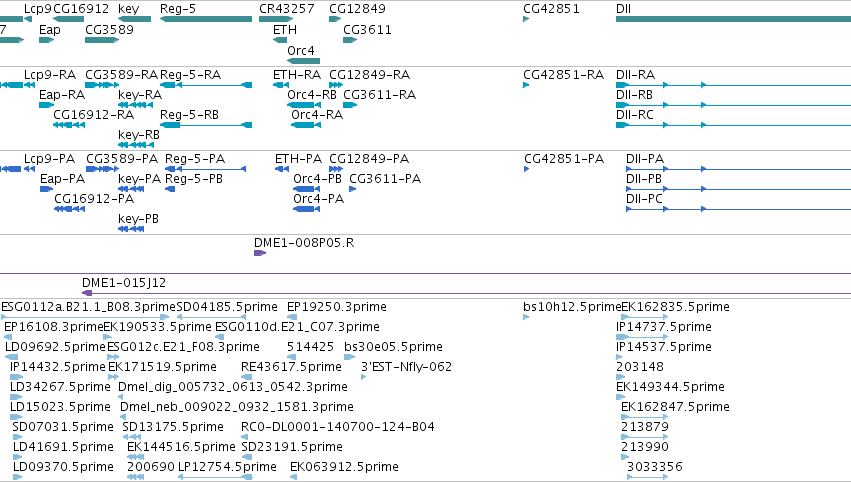The image size is (851, 482).
Task: Select transcript Orc4-RB
Action: pyautogui.click(x=303, y=105)
